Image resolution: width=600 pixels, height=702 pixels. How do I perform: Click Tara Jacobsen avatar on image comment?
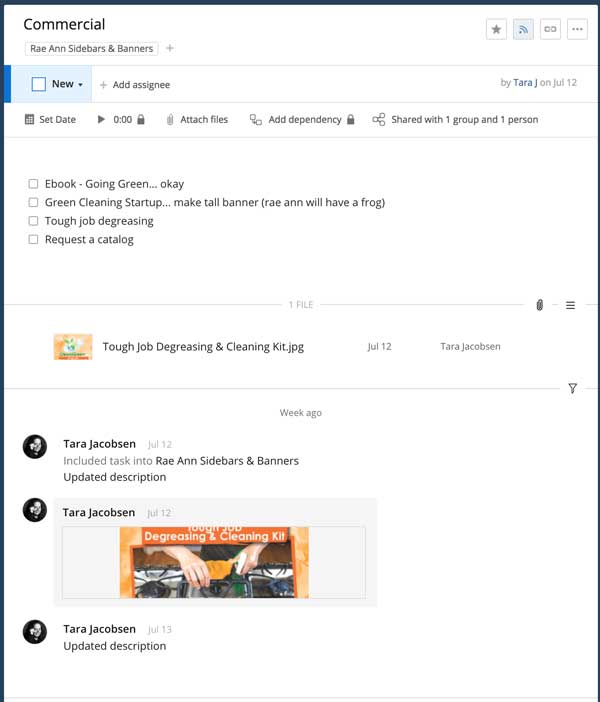(x=35, y=510)
